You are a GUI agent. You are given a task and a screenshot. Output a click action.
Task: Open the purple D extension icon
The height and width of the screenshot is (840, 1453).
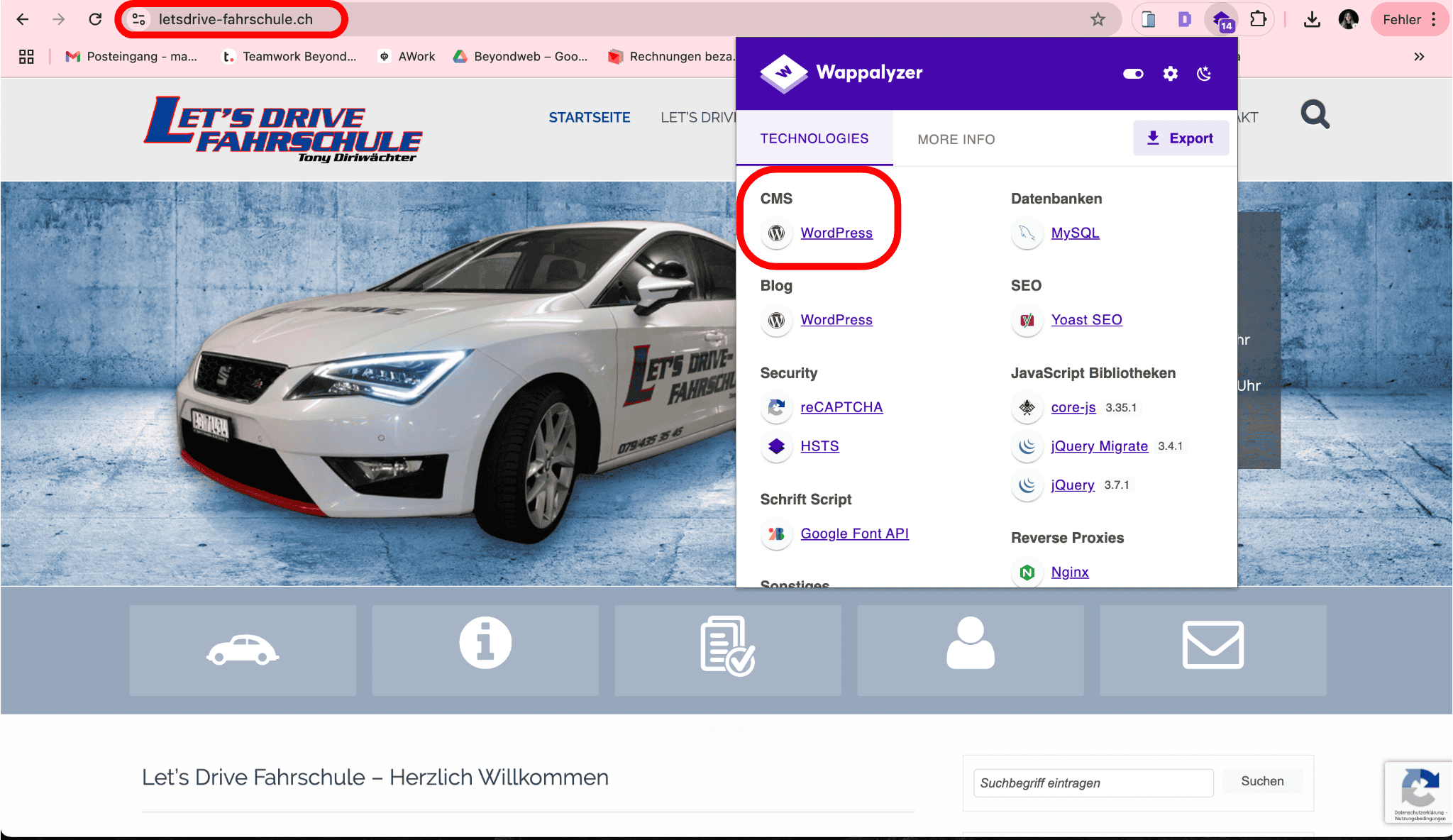tap(1184, 19)
